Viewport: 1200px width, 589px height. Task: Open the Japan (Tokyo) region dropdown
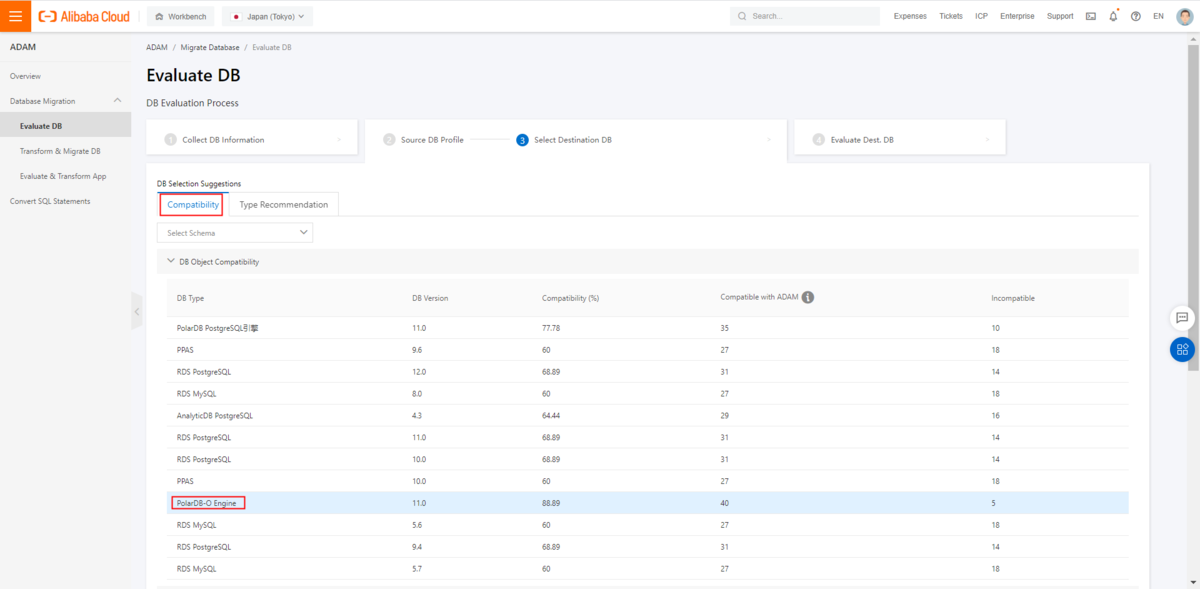point(267,16)
